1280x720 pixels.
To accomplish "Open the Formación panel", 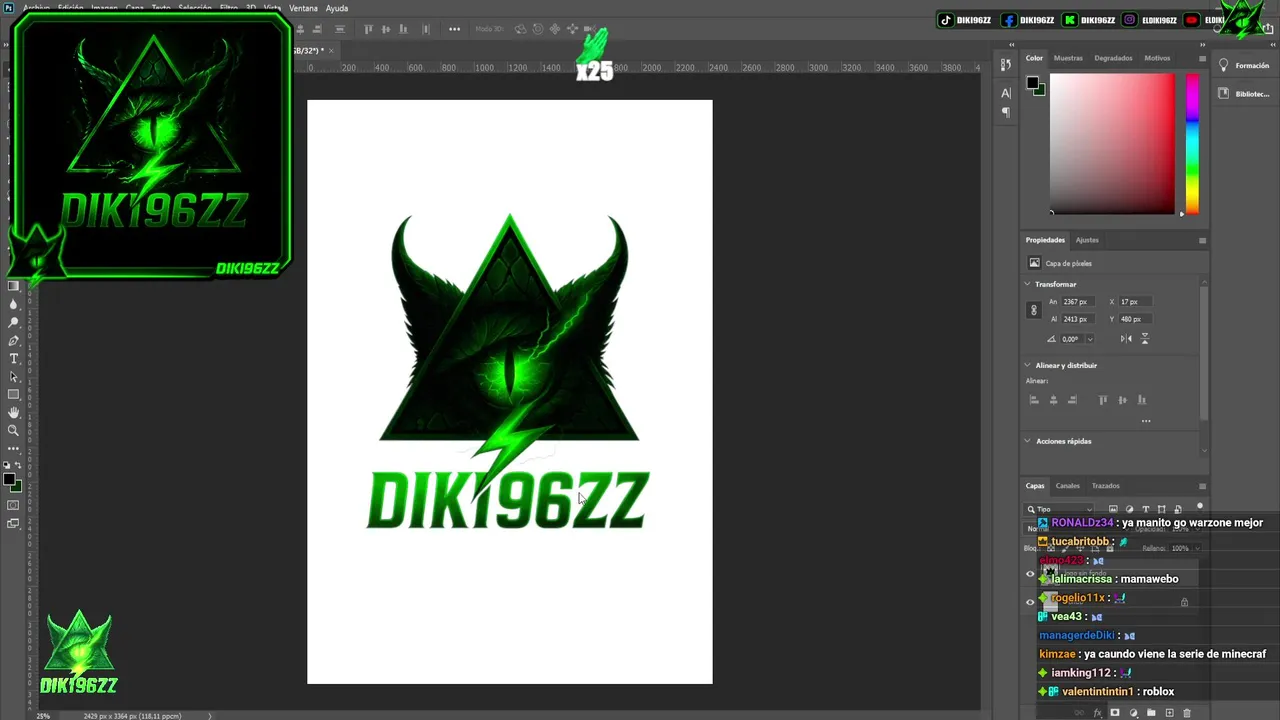I will tap(1244, 66).
